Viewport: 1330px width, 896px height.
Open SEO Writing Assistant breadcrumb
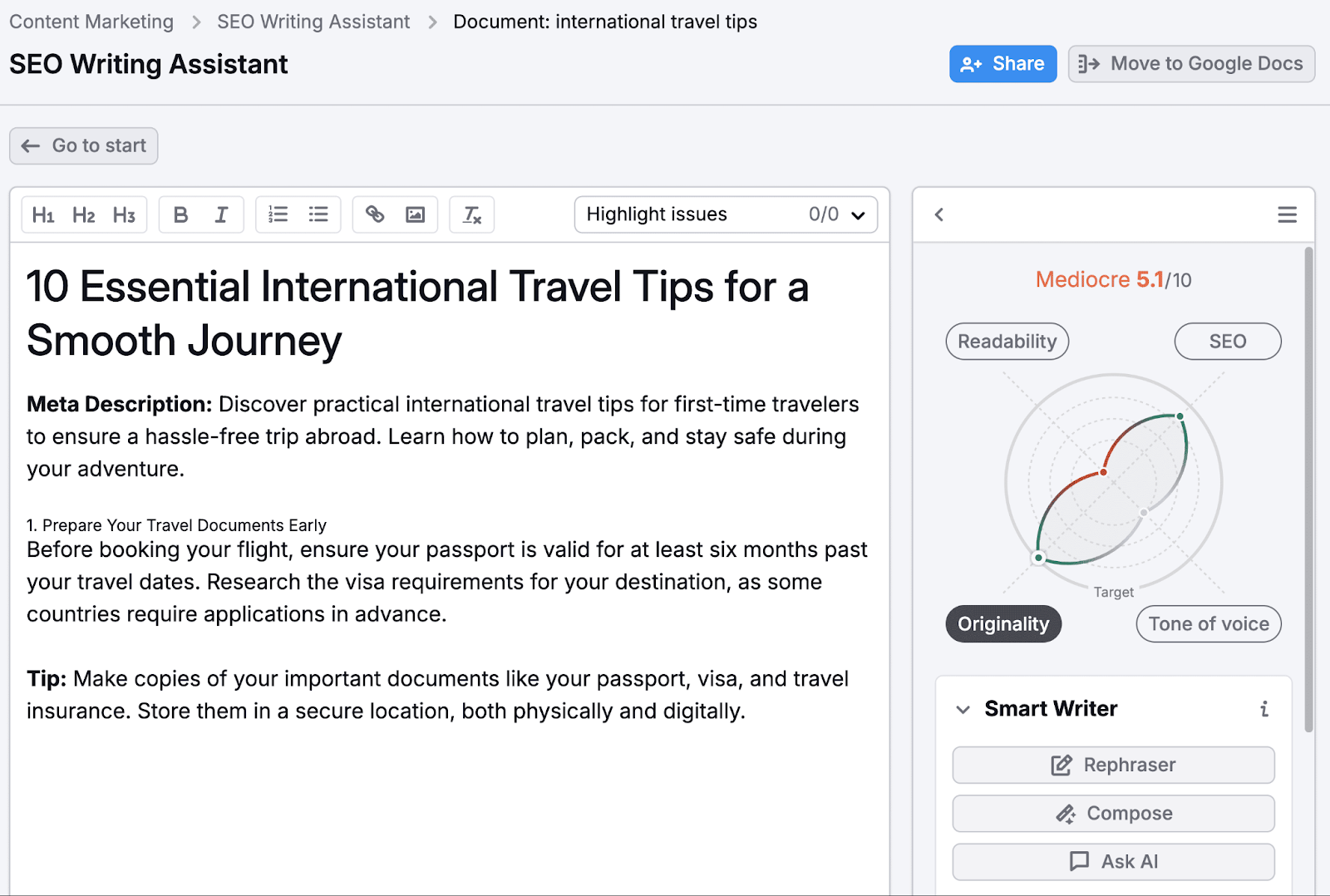click(313, 22)
